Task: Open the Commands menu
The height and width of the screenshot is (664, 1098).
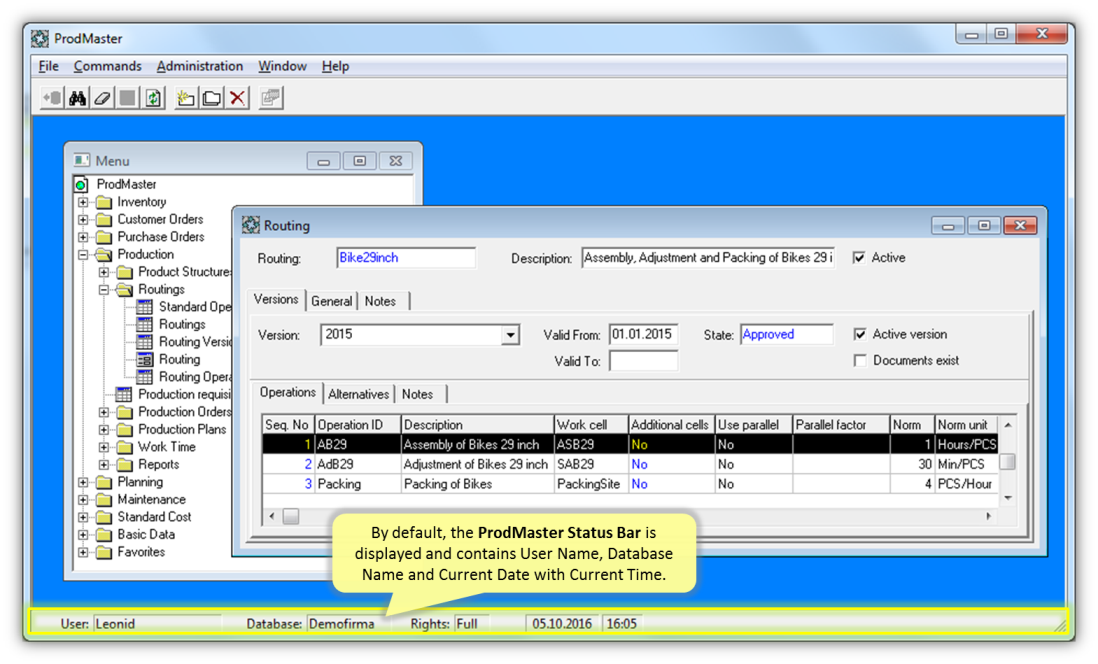Action: coord(107,66)
